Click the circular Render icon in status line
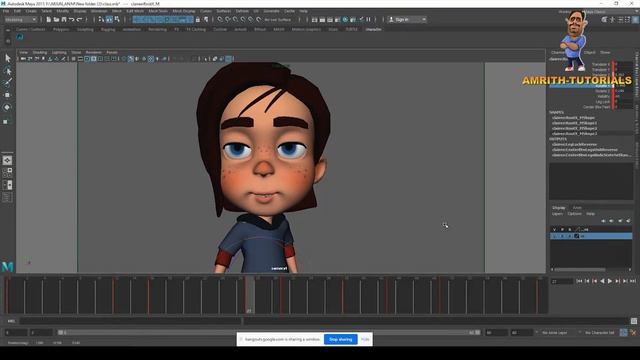Viewport: 640px width, 360px height. click(x=345, y=20)
